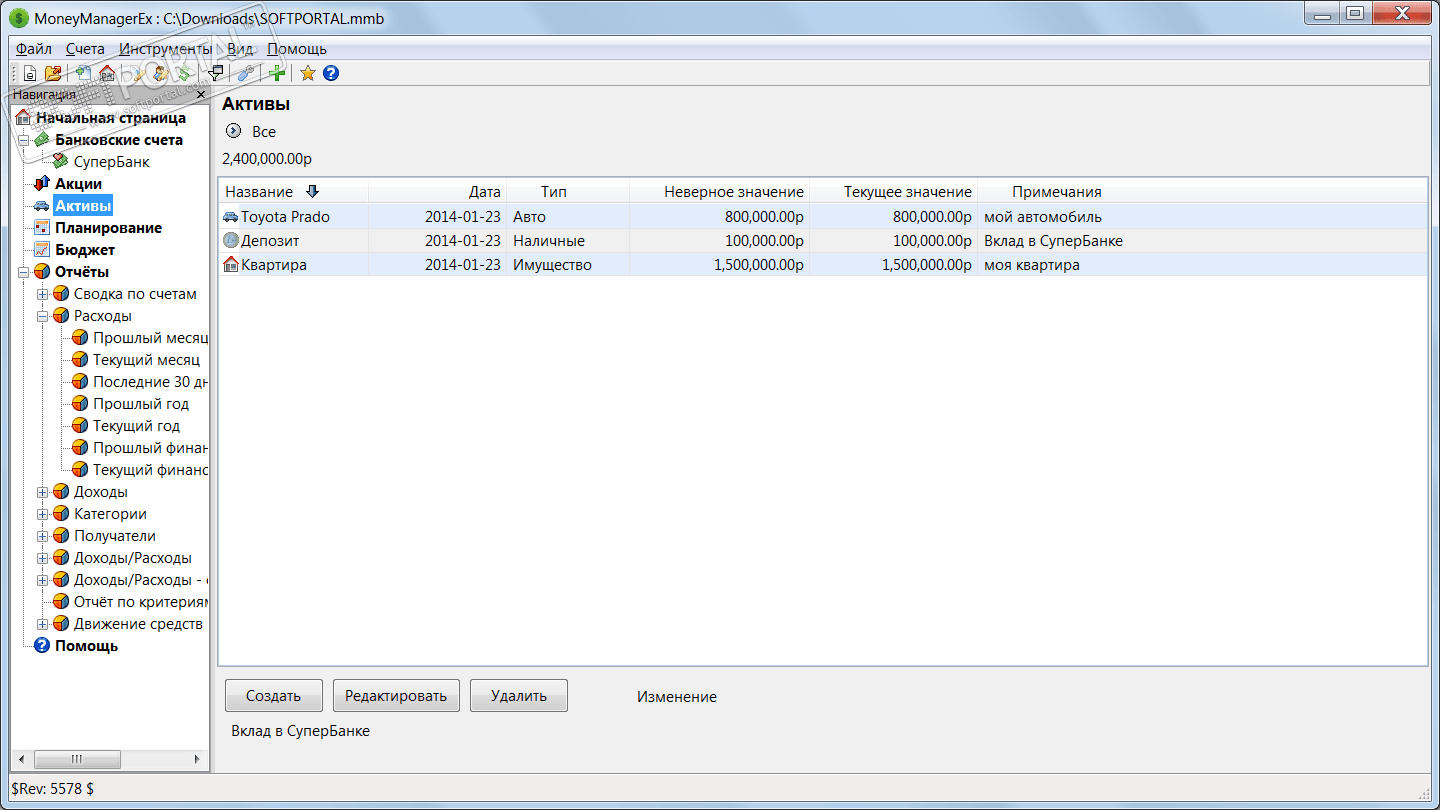Click the home page house toolbar icon
The image size is (1440, 810).
coord(107,73)
